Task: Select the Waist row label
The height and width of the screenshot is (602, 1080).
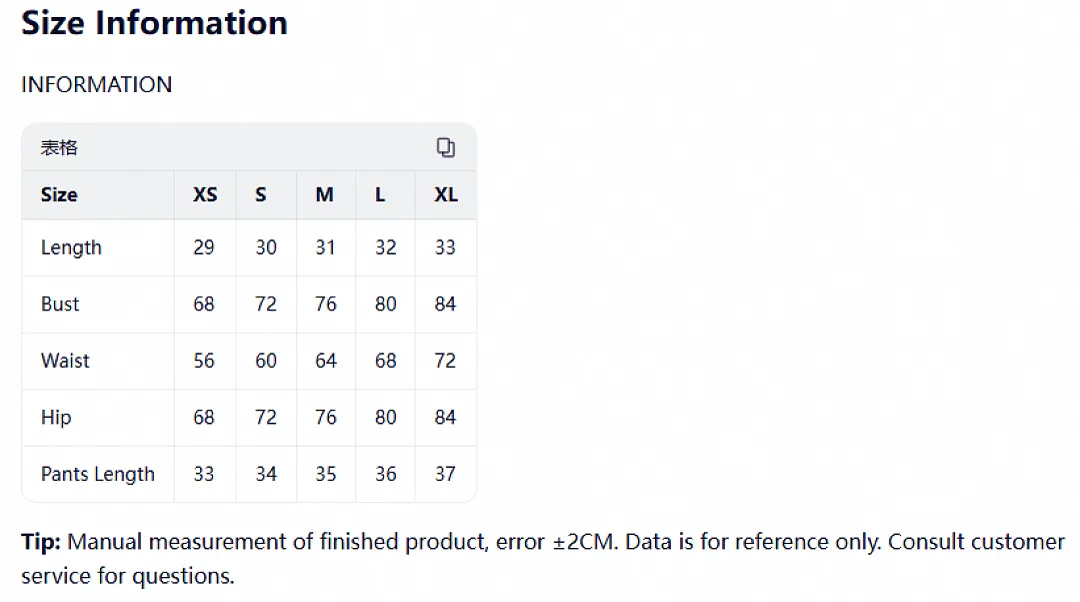Action: pyautogui.click(x=65, y=360)
